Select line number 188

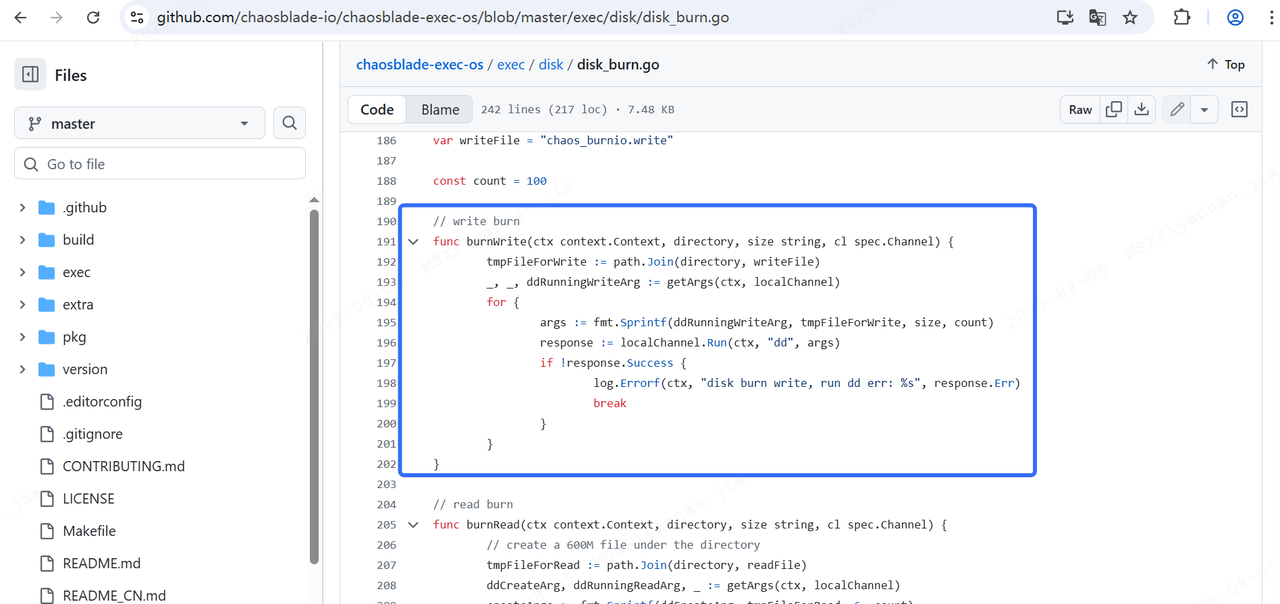tap(386, 181)
